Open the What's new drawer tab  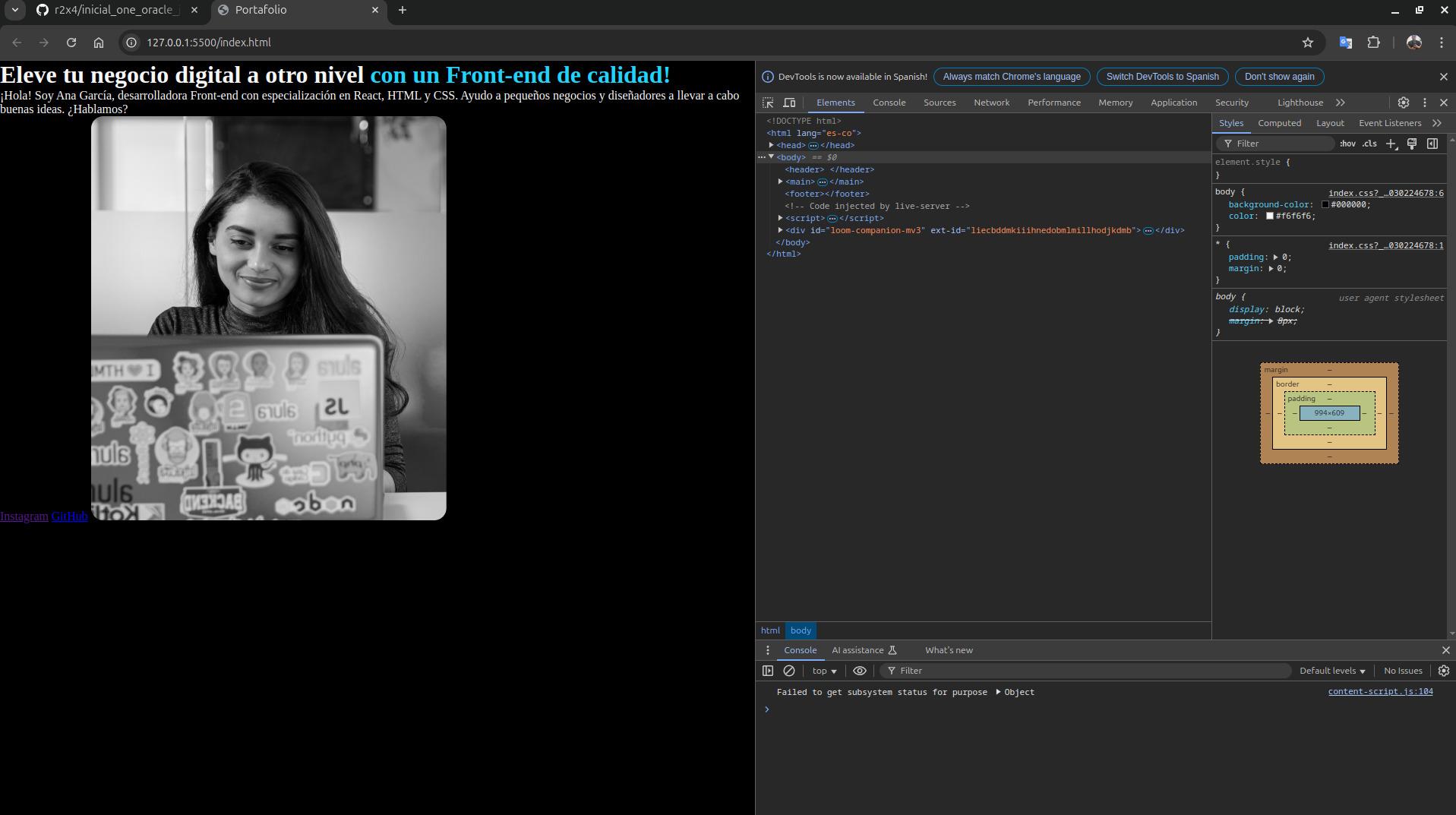pos(949,650)
